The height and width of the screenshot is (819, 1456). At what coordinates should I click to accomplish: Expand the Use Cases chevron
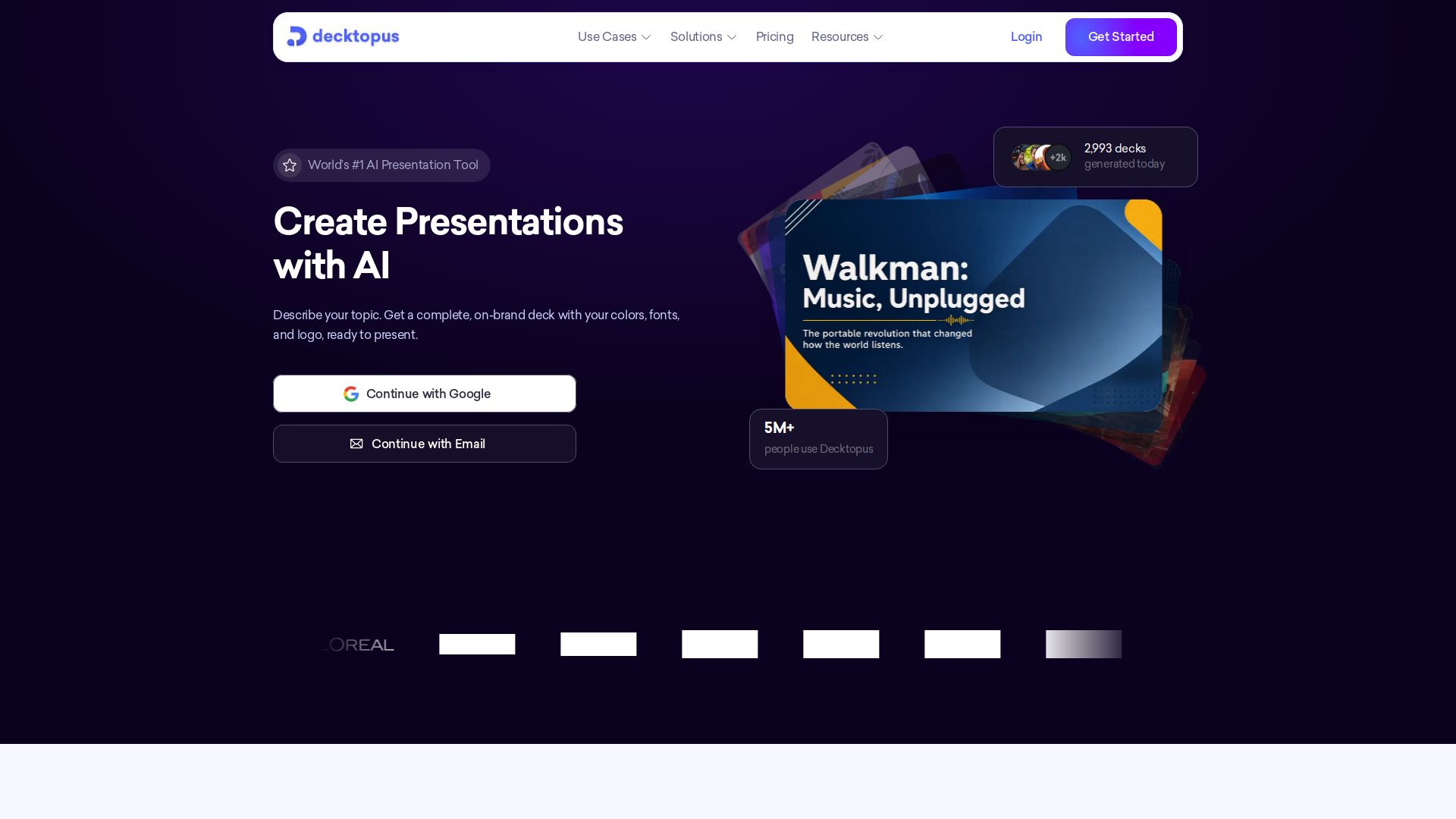click(646, 37)
